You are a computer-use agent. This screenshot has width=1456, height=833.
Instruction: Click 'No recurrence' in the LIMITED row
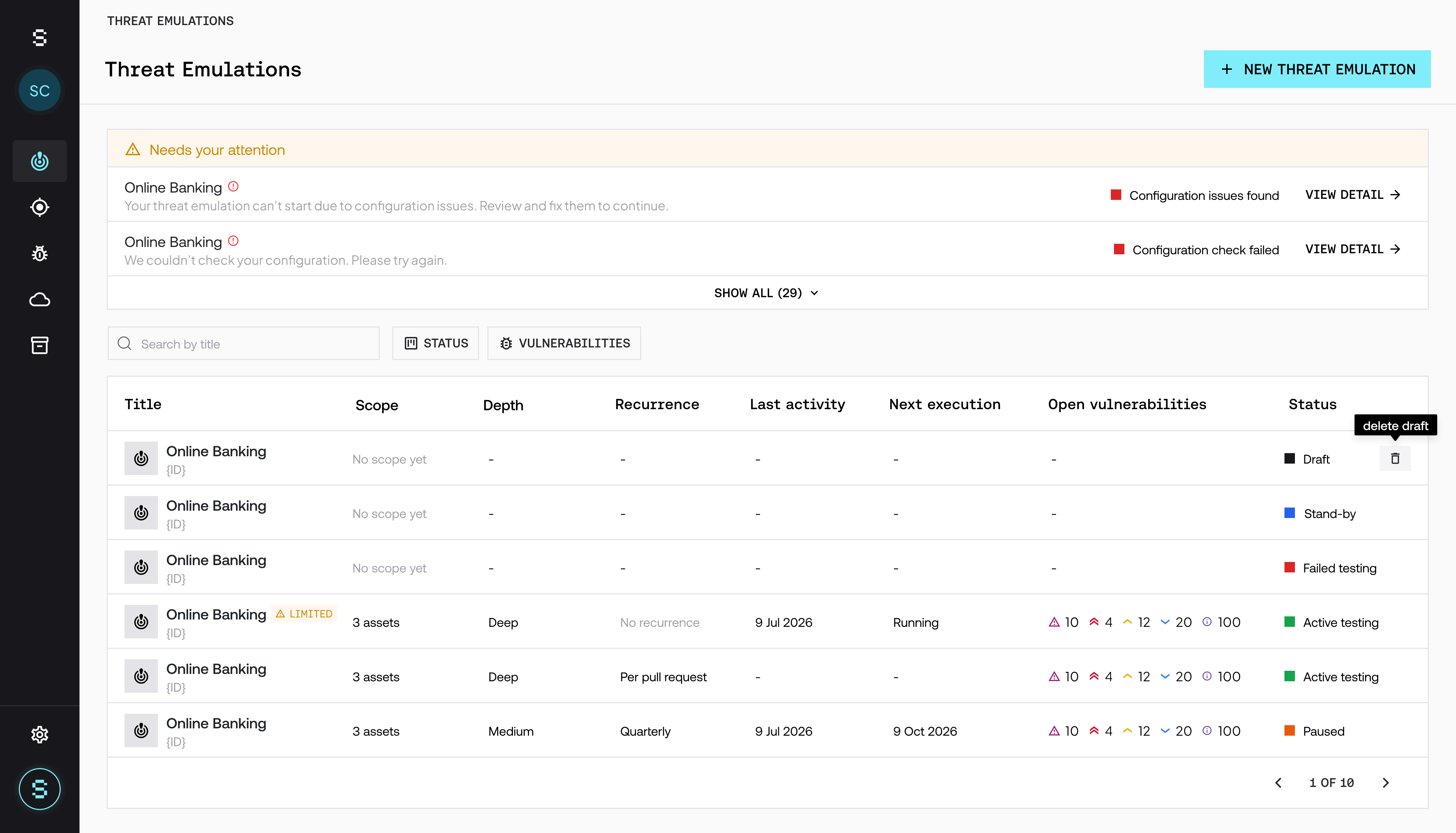point(660,622)
